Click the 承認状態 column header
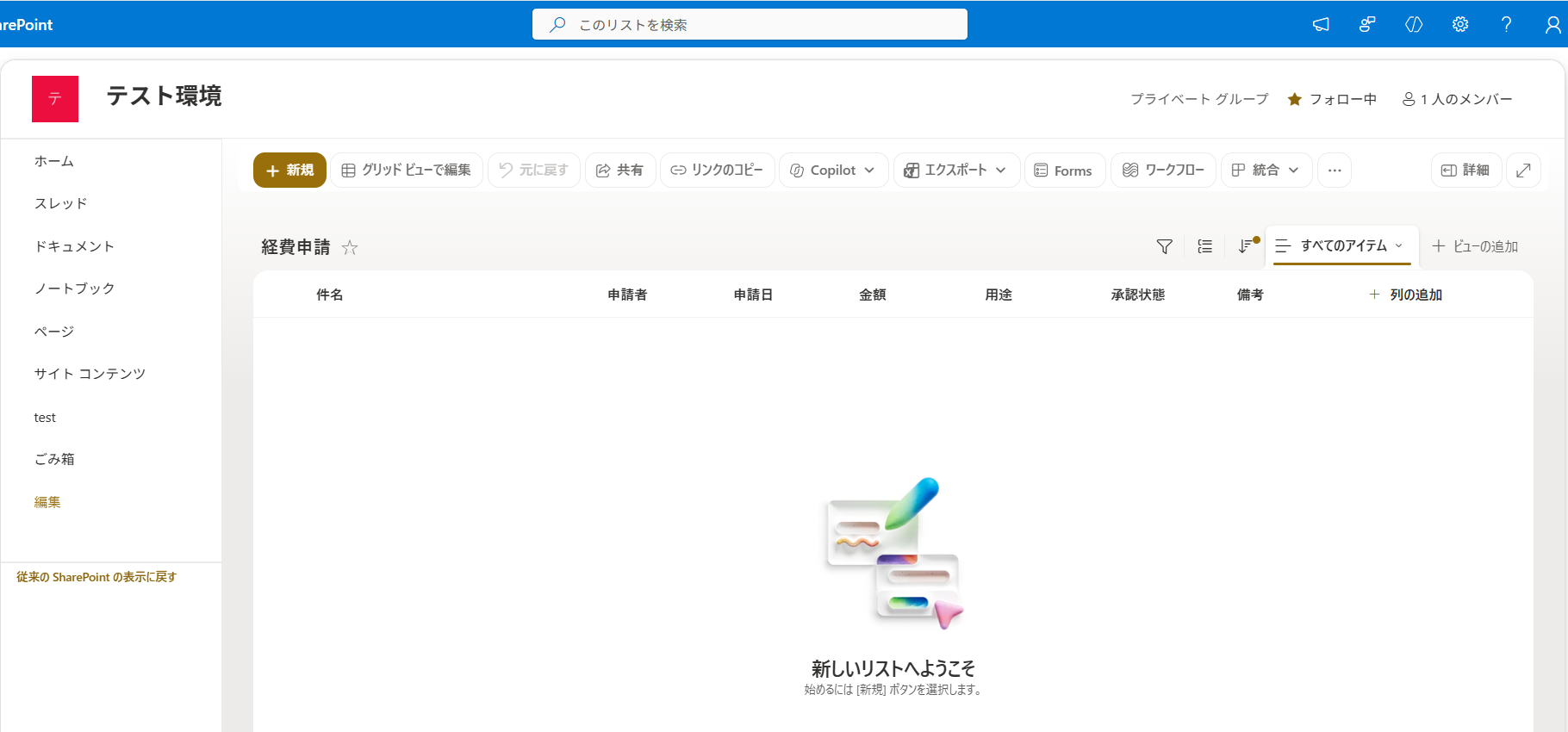The height and width of the screenshot is (732, 1568). pyautogui.click(x=1137, y=295)
